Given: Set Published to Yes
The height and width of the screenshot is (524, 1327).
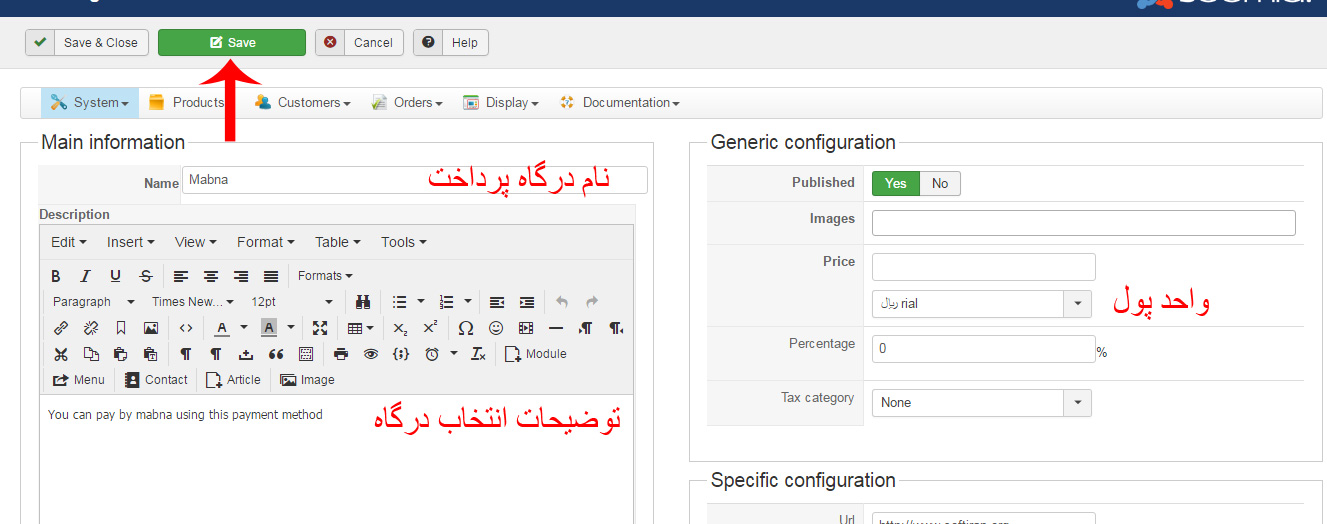Looking at the screenshot, I should [x=895, y=183].
